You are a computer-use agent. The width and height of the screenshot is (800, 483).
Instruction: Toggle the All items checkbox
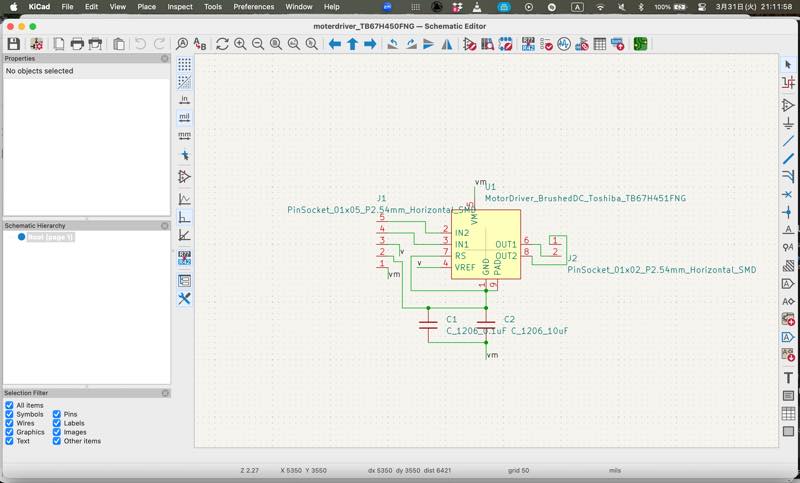click(10, 405)
